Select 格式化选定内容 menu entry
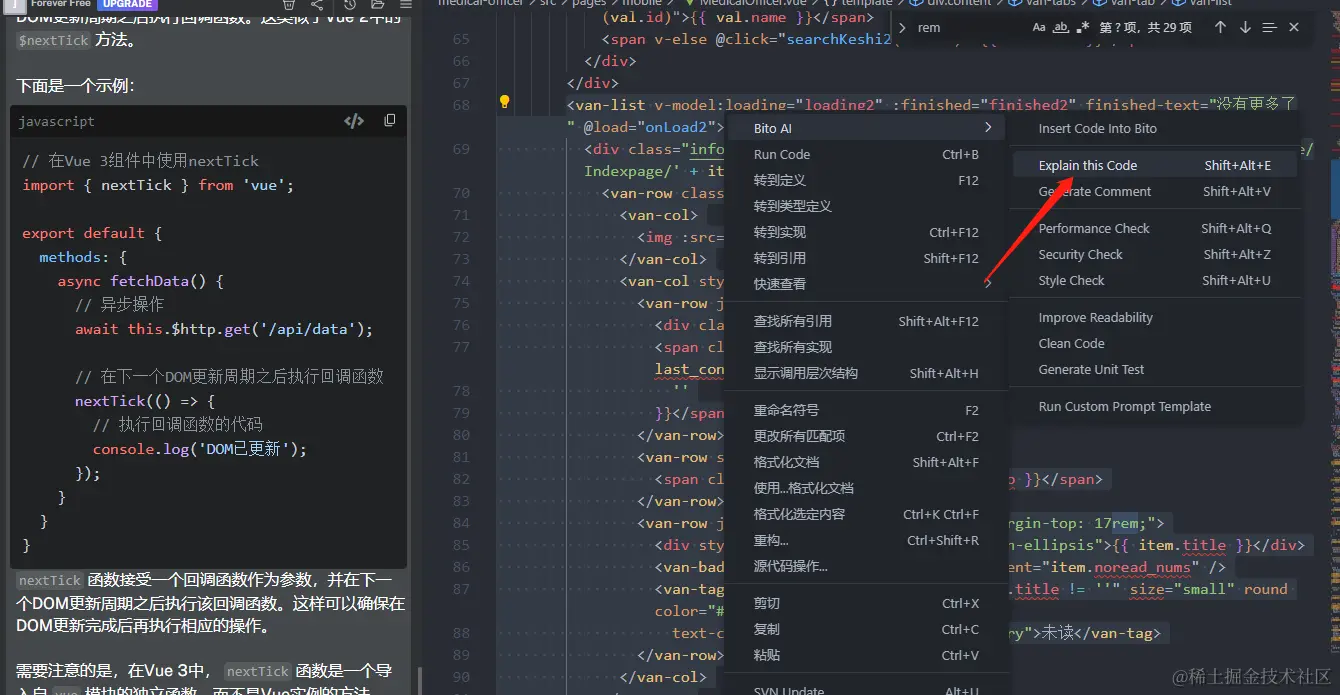The width and height of the screenshot is (1340, 695). coord(866,514)
